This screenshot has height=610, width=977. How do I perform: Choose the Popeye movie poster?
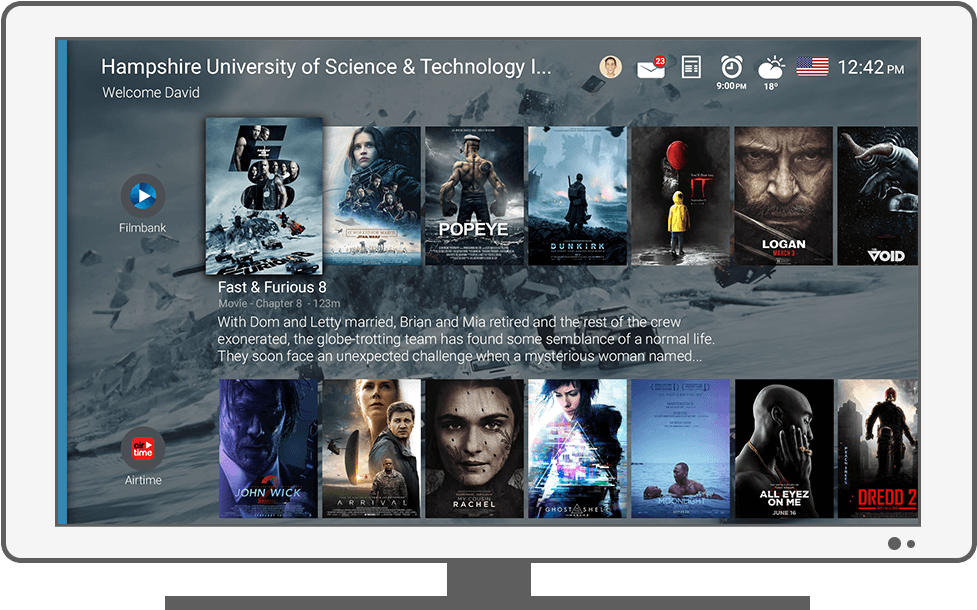tap(474, 196)
